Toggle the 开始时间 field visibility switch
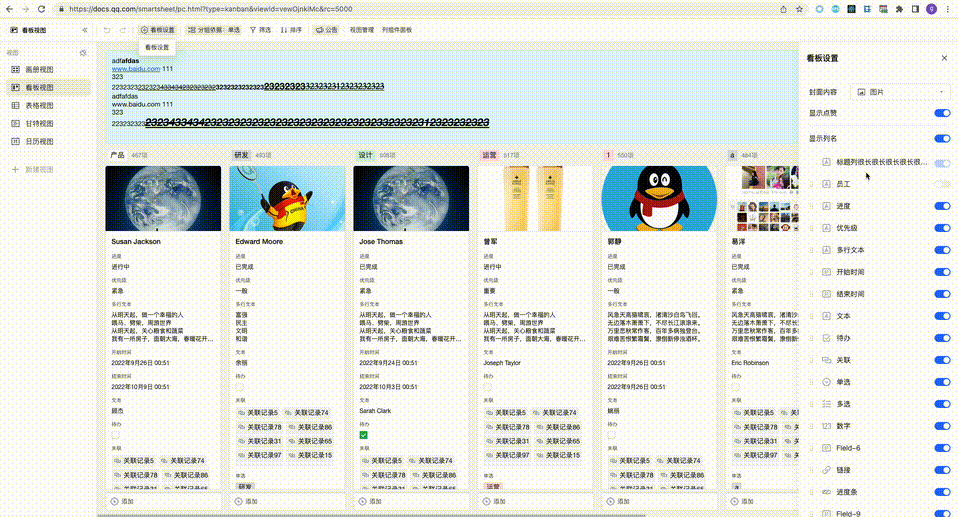Viewport: 958px width, 517px height. [942, 272]
